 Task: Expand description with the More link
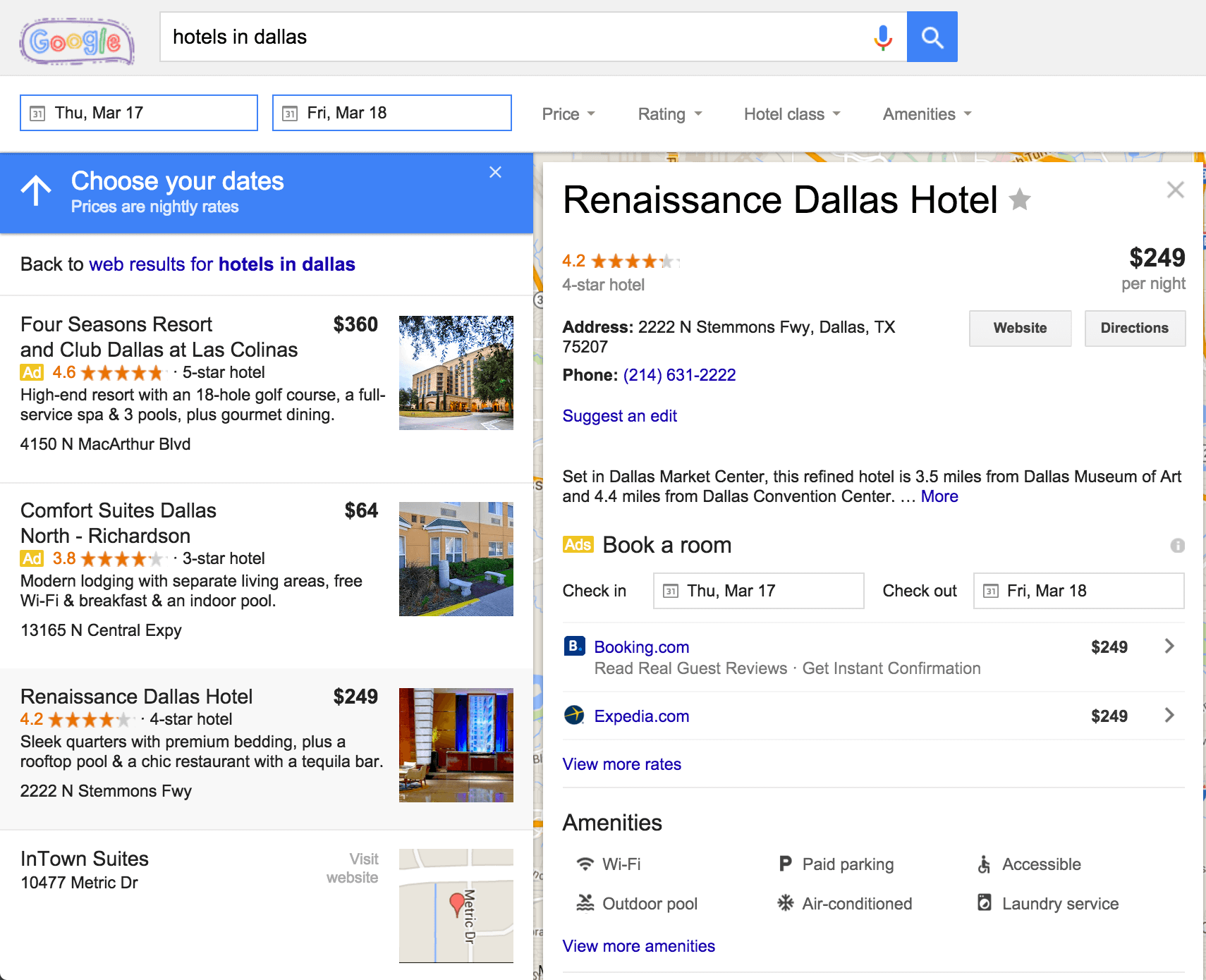pos(939,496)
